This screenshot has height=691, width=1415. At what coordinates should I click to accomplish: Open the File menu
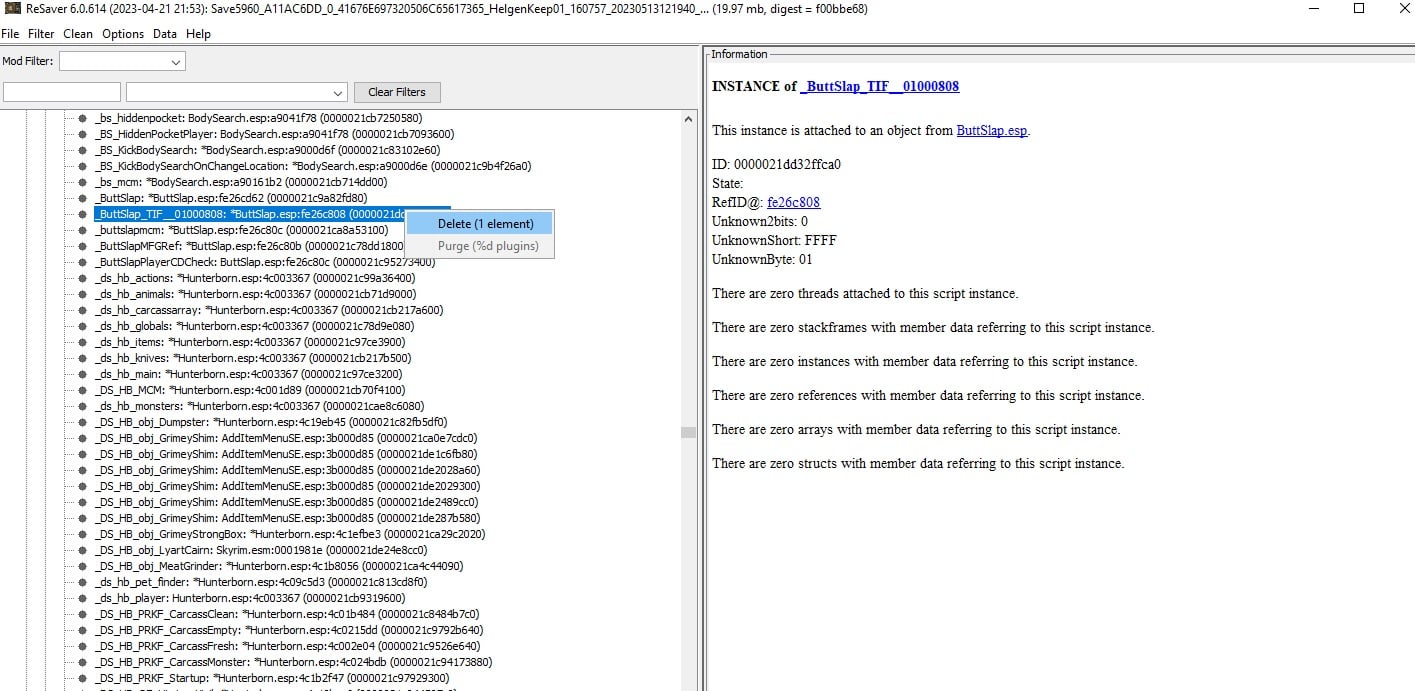point(11,34)
